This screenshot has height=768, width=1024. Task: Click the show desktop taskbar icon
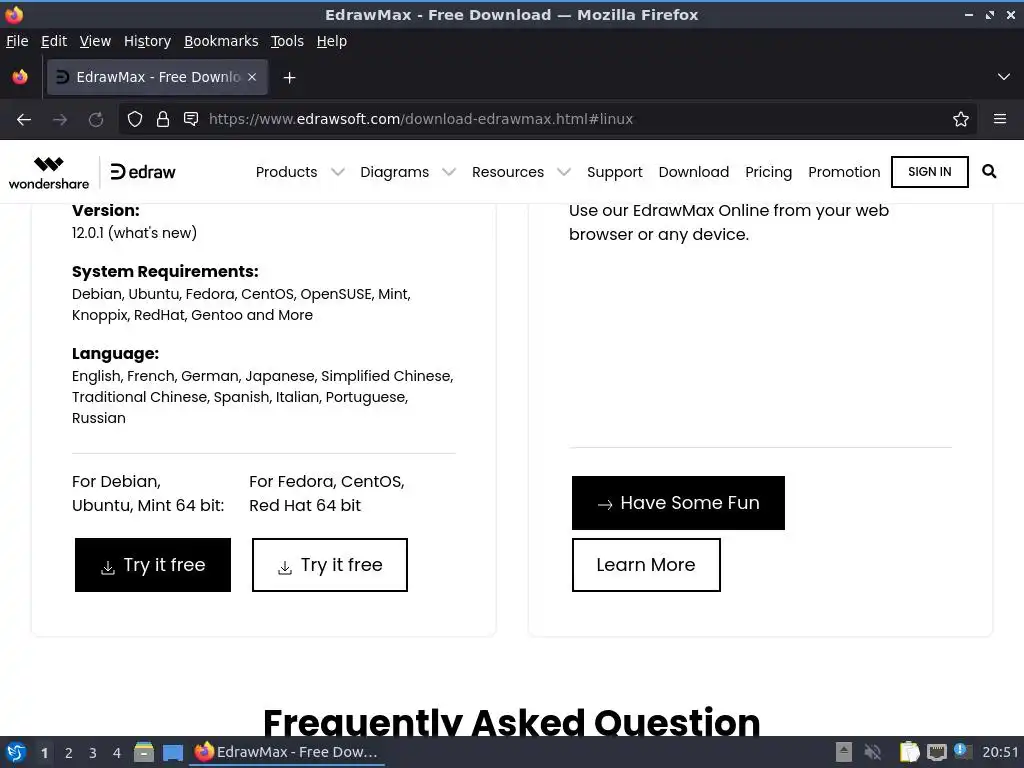[x=172, y=753]
